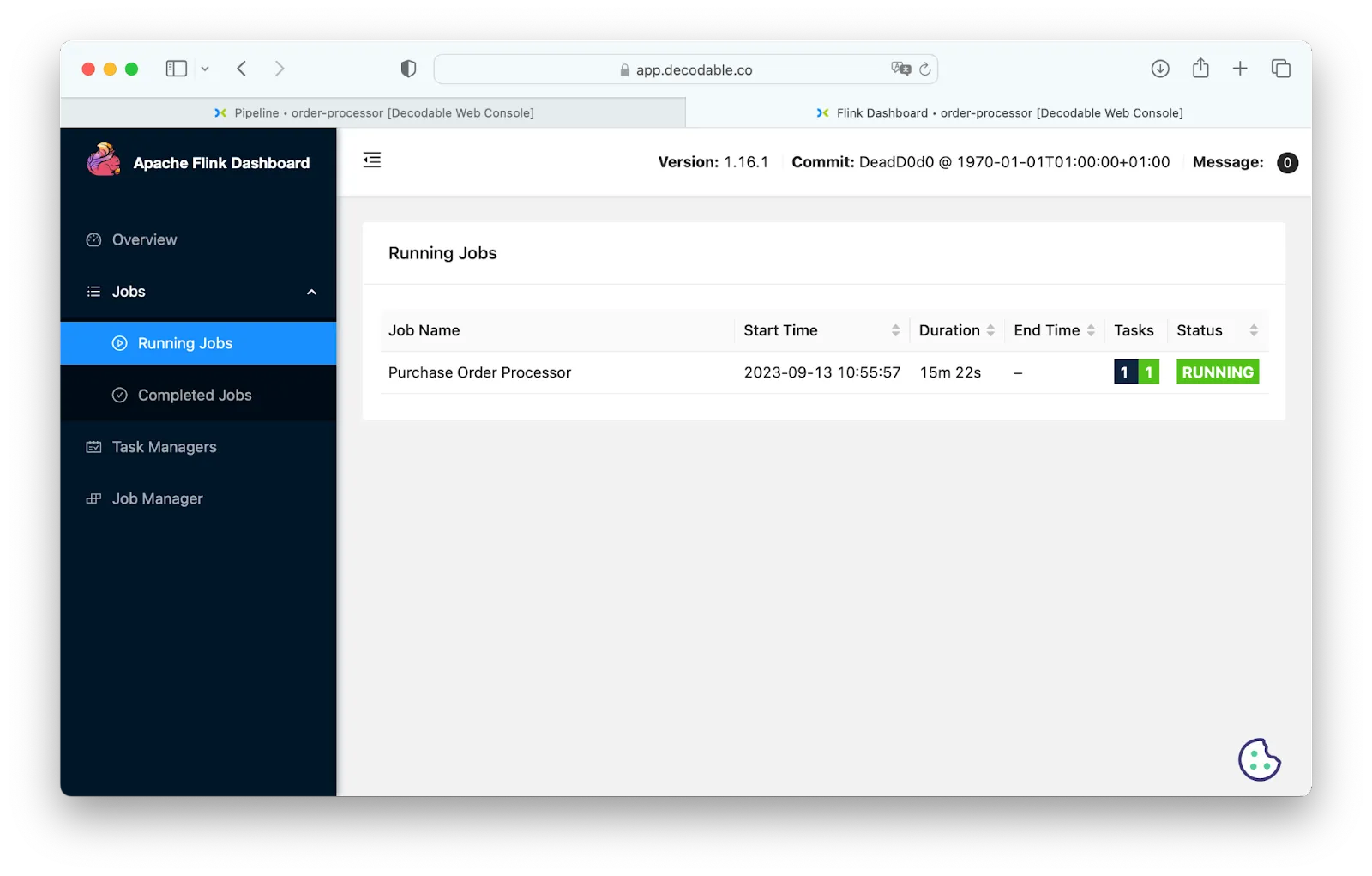
Task: Click the Overview gauge icon
Action: (94, 239)
